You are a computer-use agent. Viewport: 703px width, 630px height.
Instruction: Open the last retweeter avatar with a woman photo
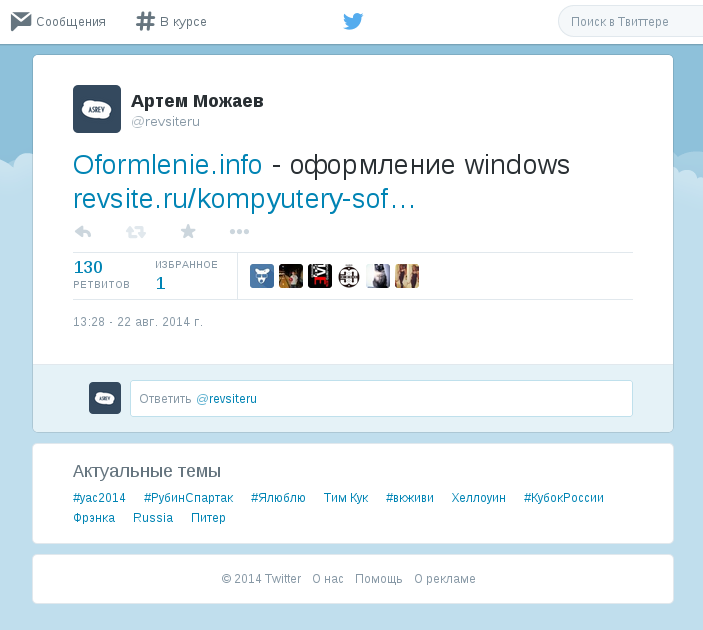pyautogui.click(x=407, y=276)
